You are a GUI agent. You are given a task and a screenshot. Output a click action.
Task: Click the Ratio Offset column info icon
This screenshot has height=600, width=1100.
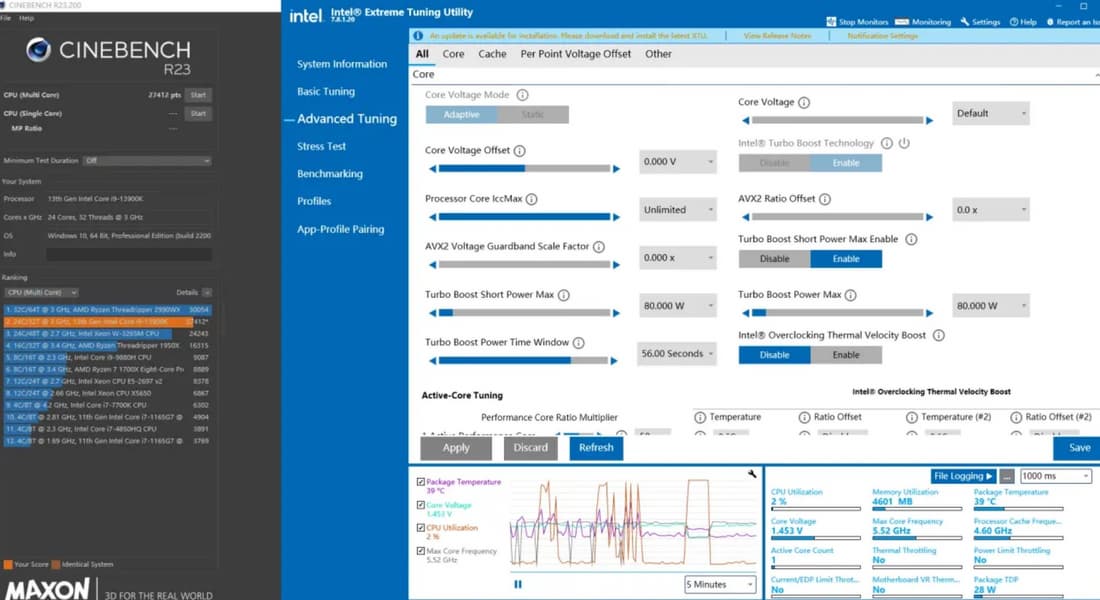pyautogui.click(x=804, y=418)
